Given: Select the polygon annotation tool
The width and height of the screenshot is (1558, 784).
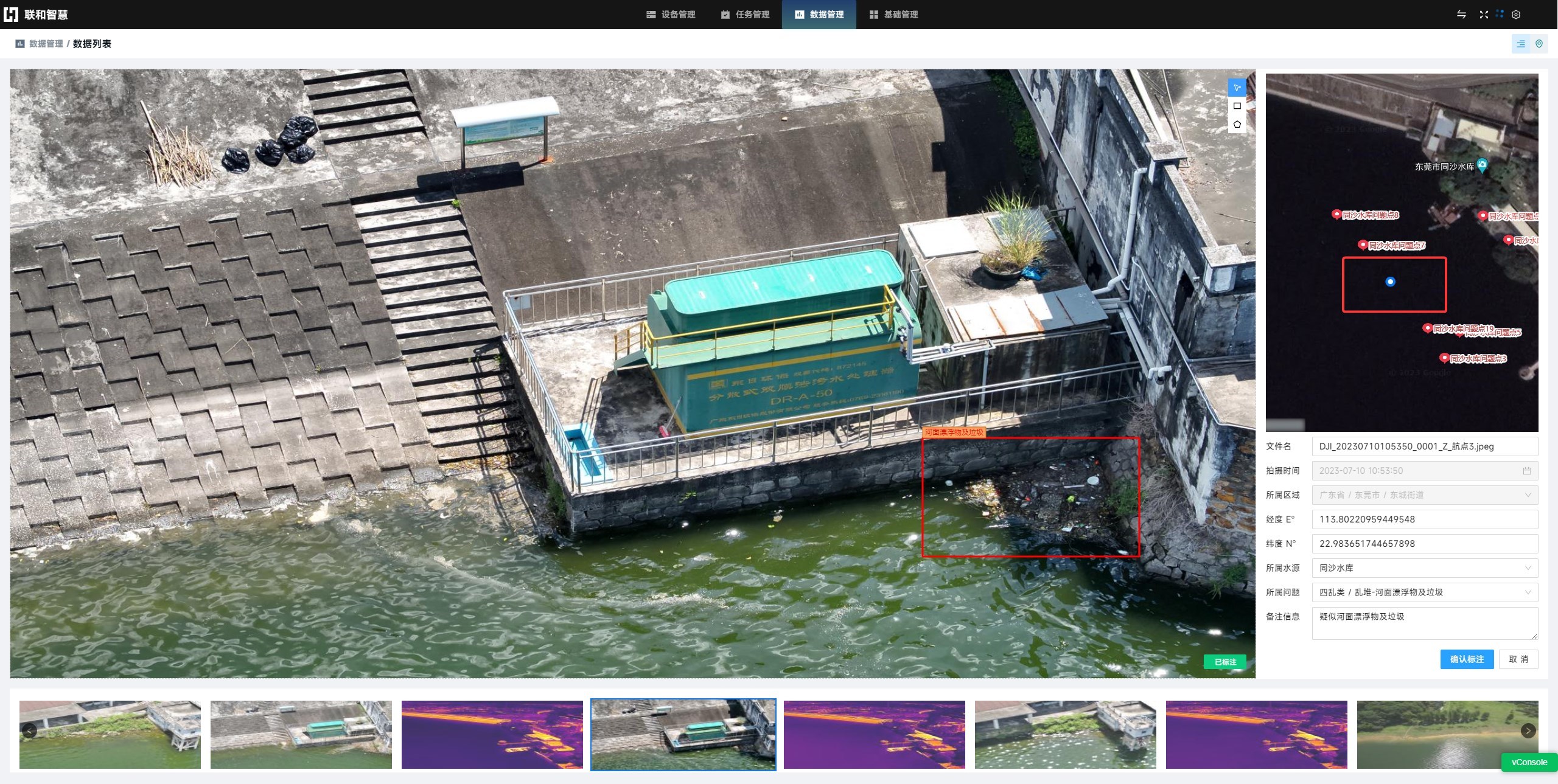Looking at the screenshot, I should tap(1237, 124).
